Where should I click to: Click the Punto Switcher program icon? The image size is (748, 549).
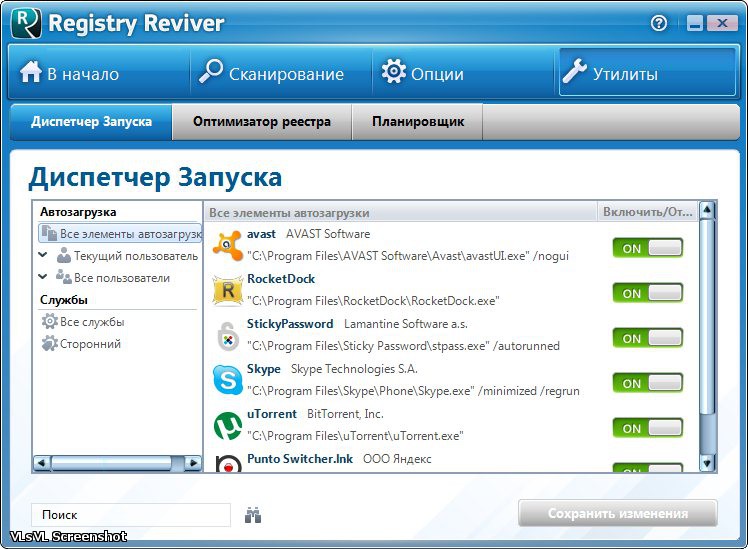[228, 464]
